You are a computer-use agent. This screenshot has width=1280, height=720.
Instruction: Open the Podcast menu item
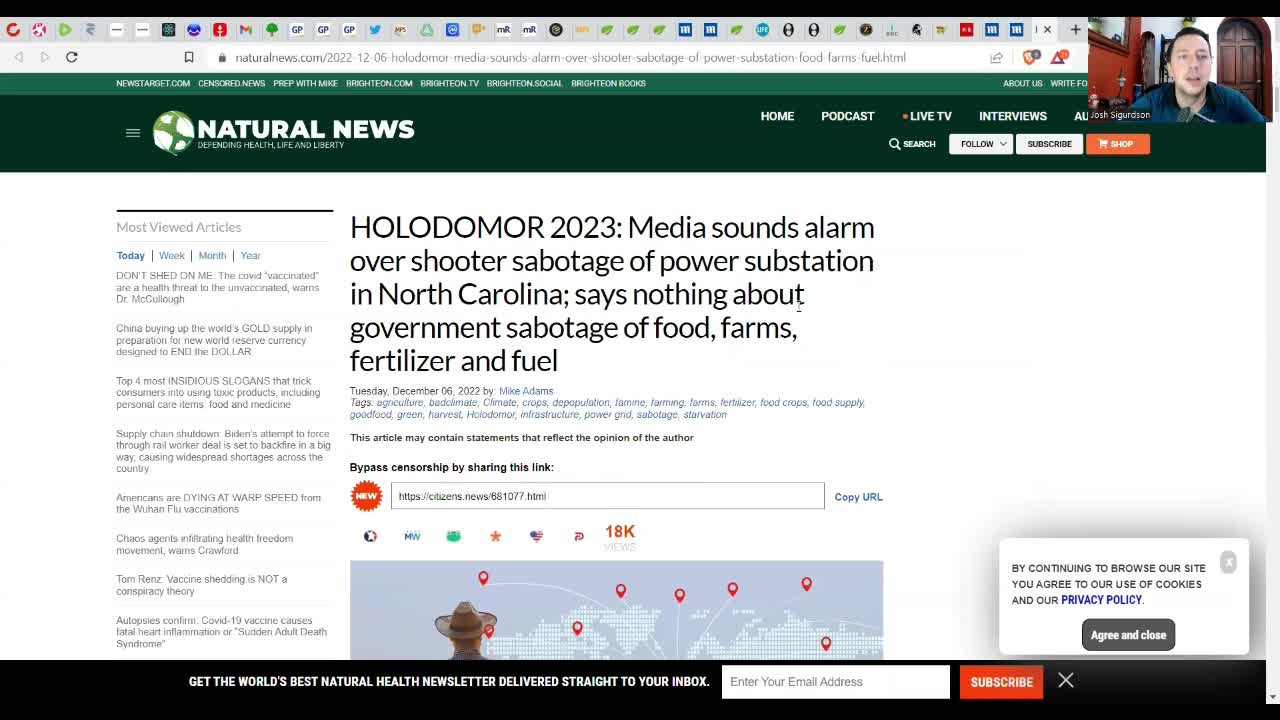(847, 116)
